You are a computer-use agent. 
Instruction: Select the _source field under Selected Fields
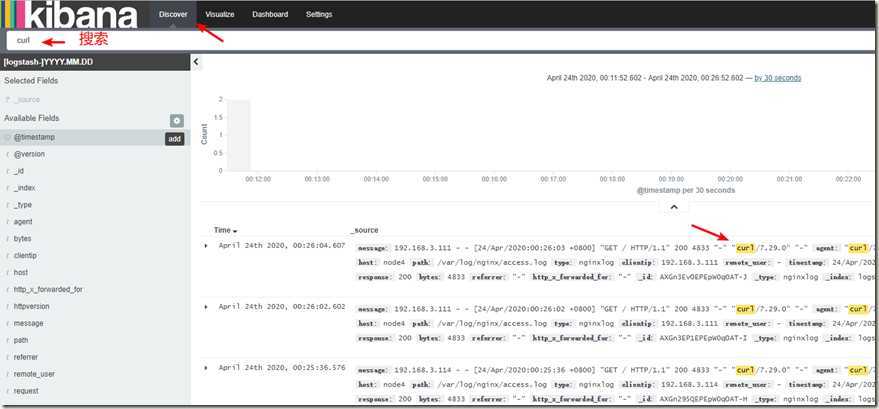point(27,99)
